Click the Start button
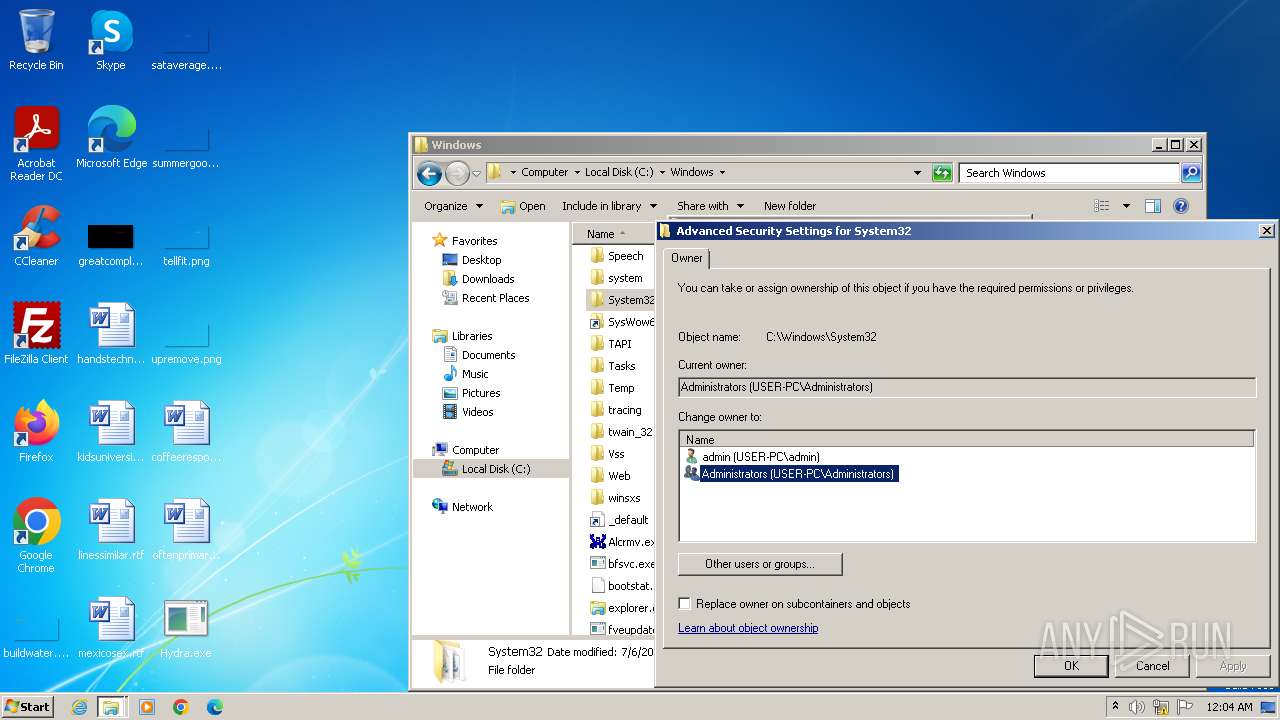Screen dimensions: 1280x720 28,707
